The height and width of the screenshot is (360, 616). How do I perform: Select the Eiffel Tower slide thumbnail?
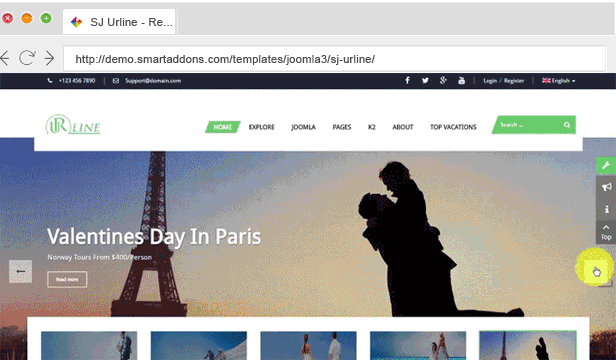528,345
